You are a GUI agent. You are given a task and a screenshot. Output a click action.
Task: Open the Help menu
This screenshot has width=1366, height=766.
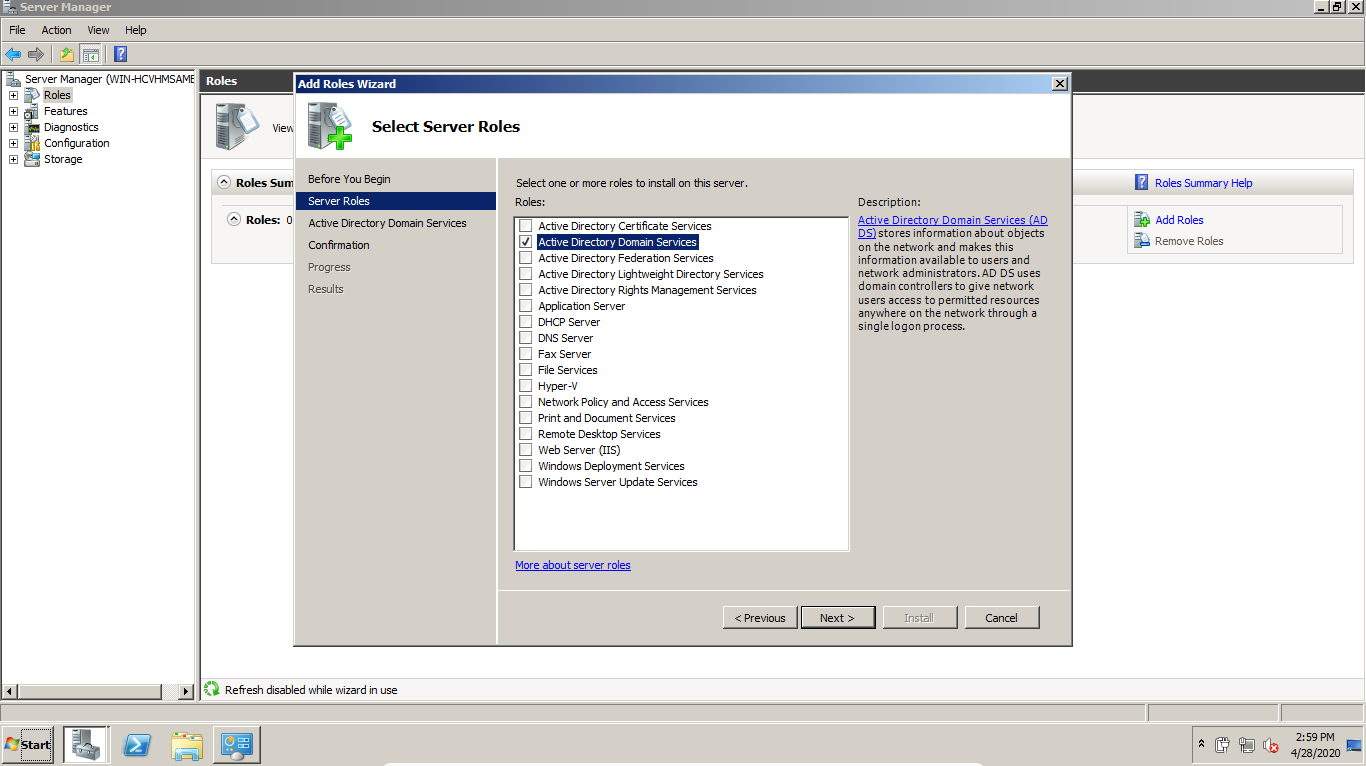(x=135, y=30)
